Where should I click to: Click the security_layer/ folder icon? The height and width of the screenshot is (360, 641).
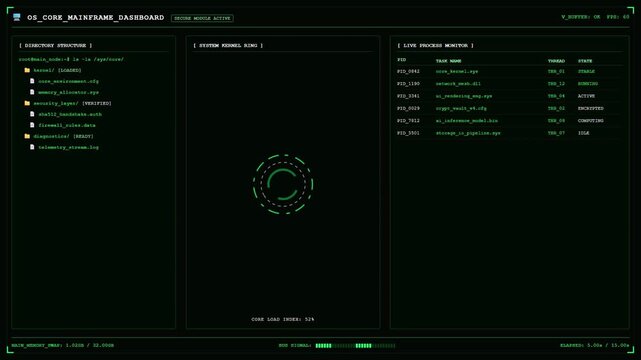(x=27, y=103)
